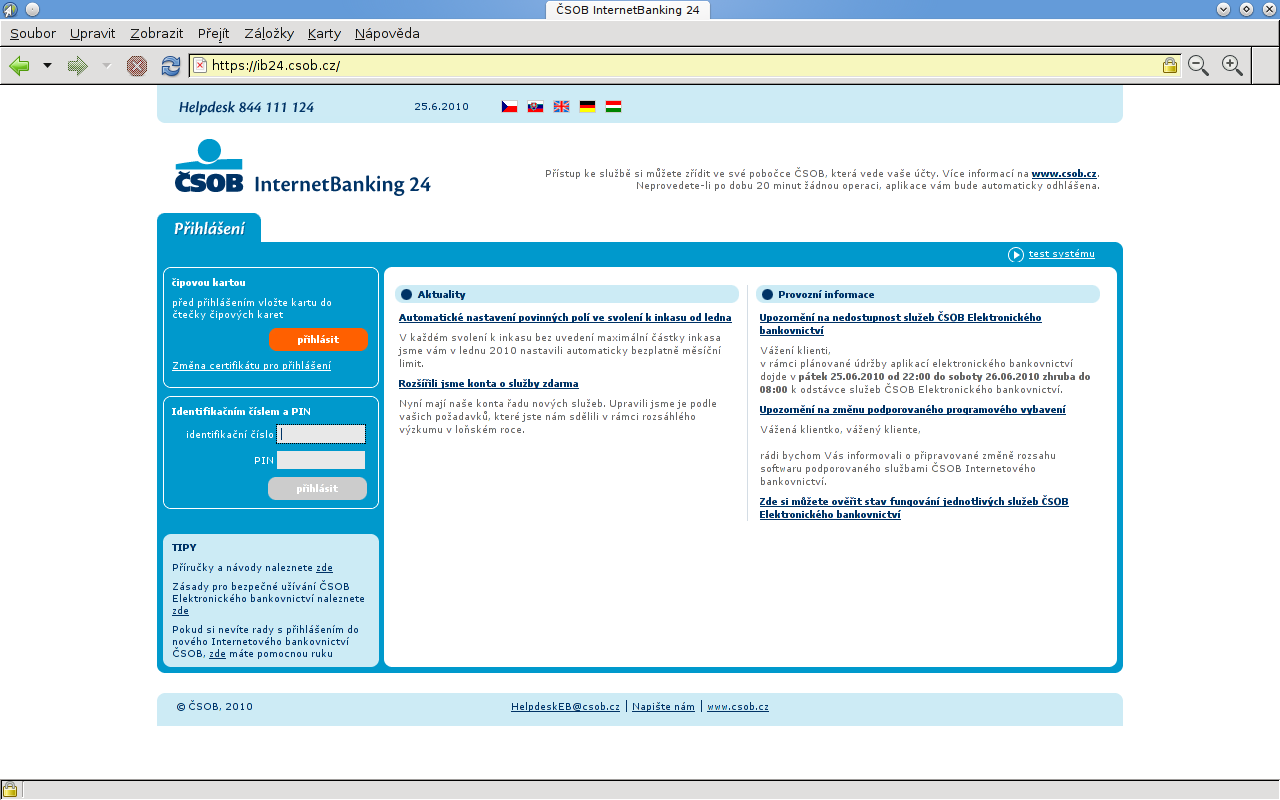Switch language with the Slovak flag
The image size is (1280, 800).
pos(535,106)
